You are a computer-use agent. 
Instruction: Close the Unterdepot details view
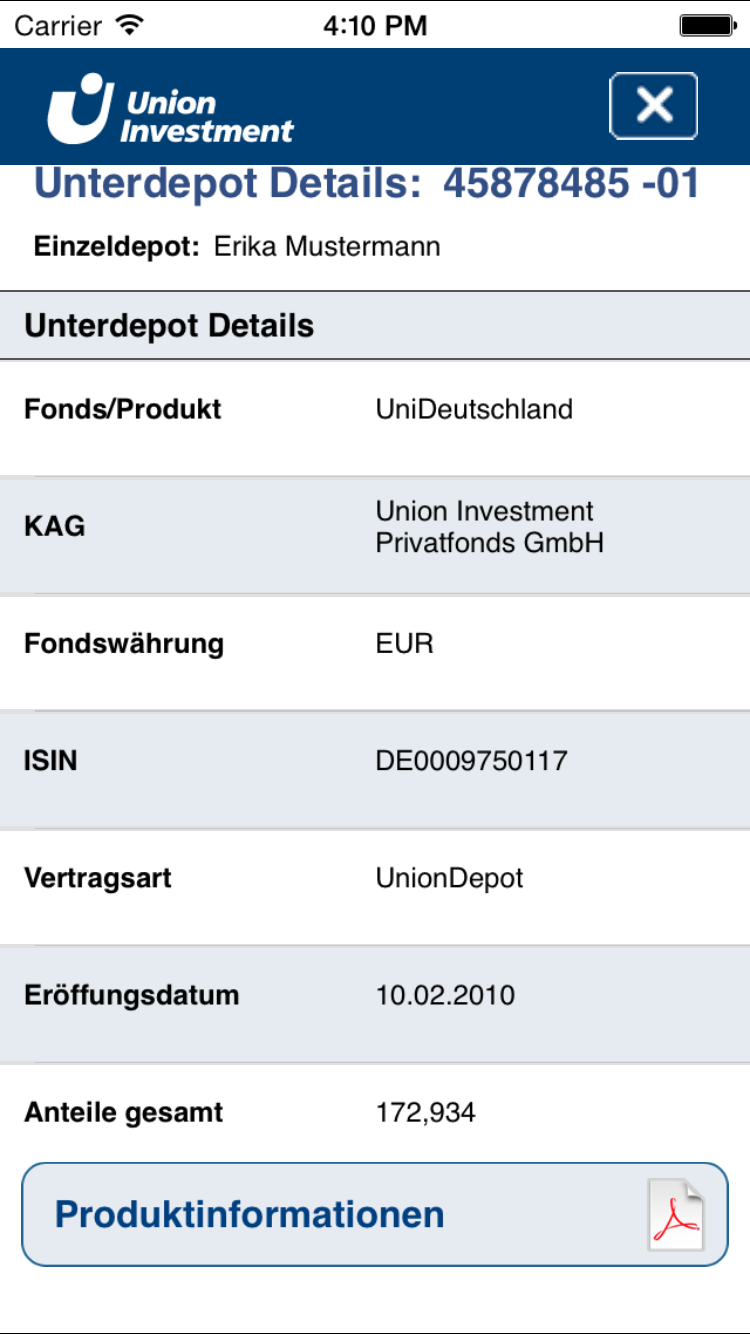tap(653, 105)
